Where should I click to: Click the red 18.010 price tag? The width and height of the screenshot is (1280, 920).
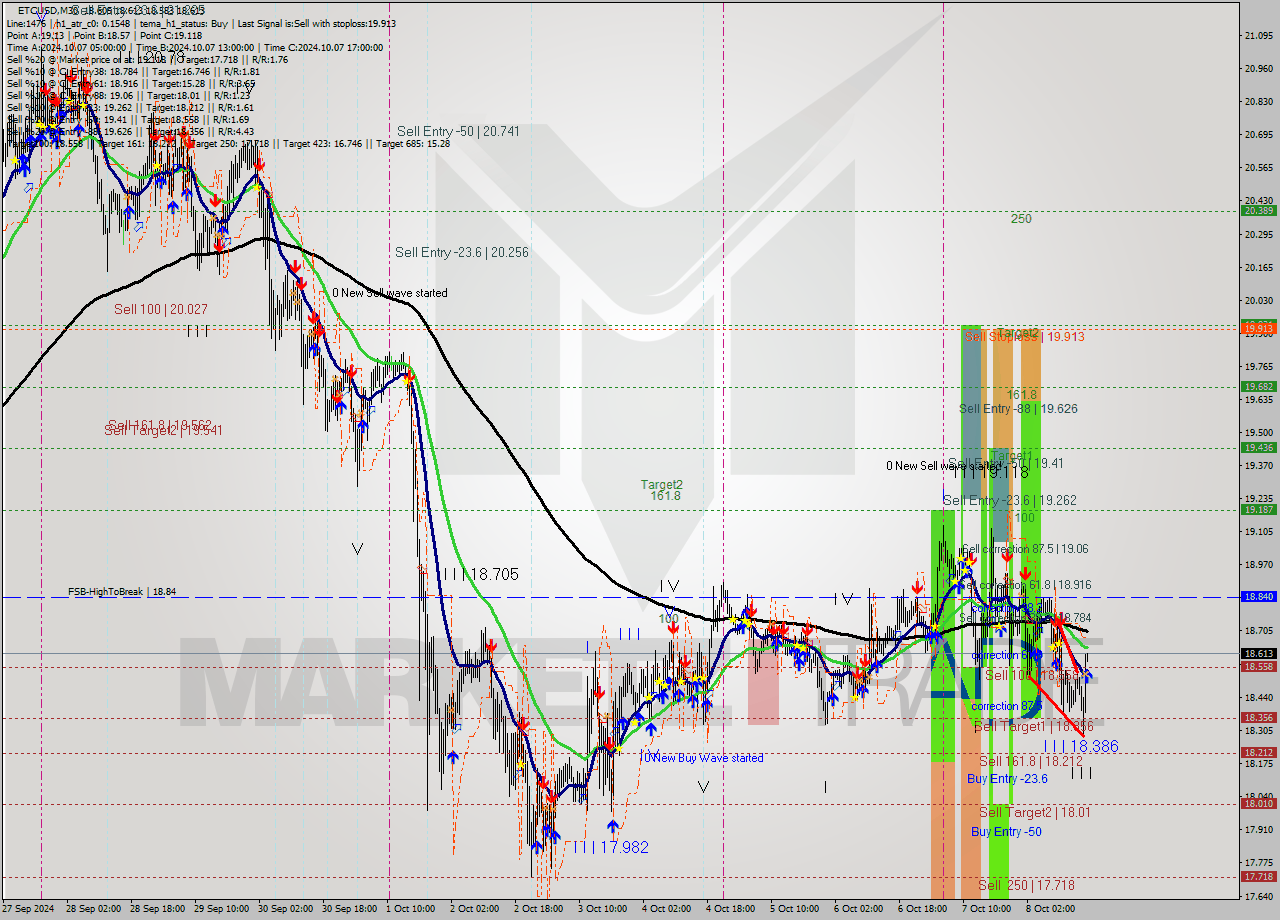tap(1258, 804)
